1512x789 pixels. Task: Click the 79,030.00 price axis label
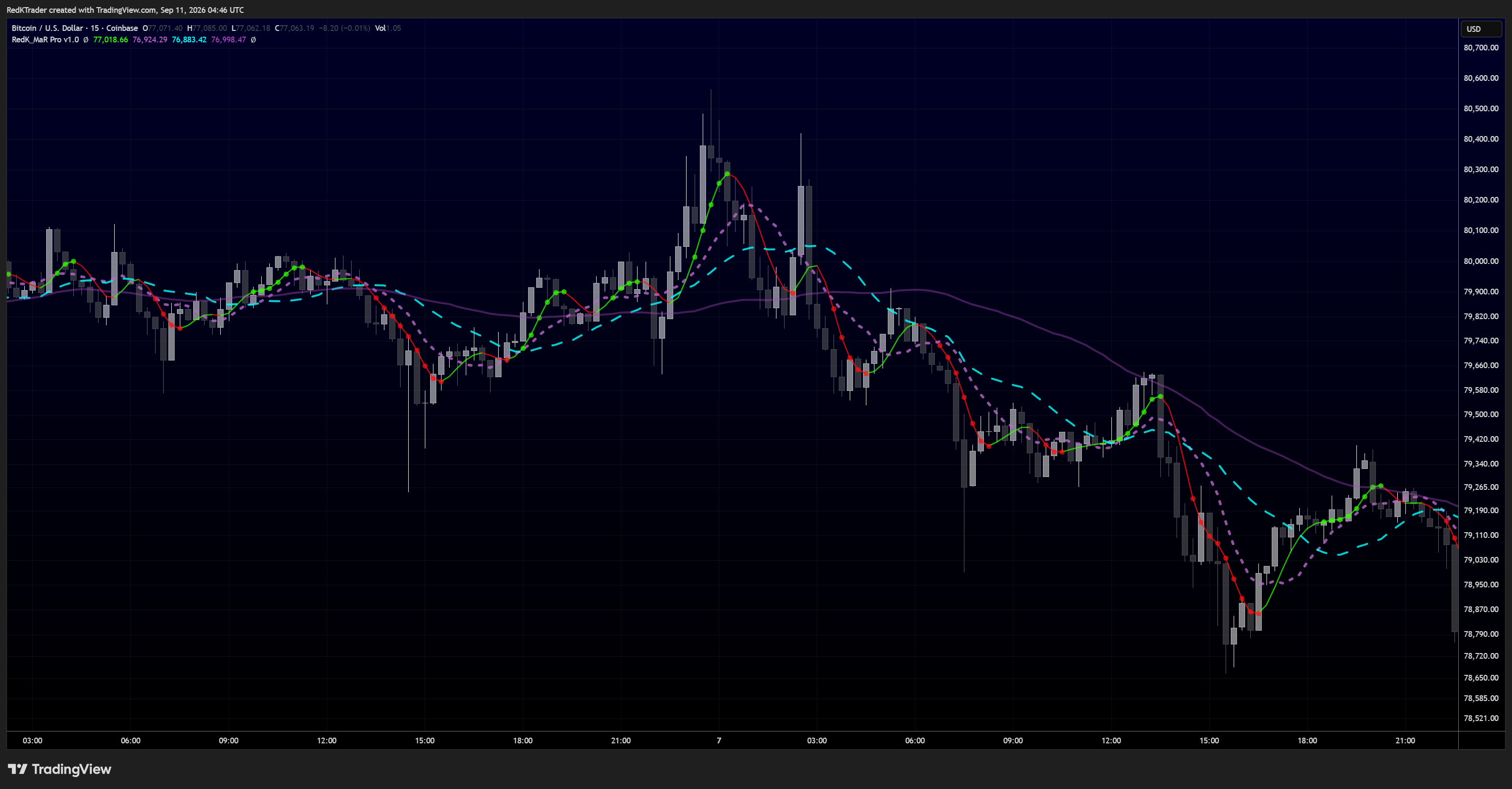pos(1481,560)
